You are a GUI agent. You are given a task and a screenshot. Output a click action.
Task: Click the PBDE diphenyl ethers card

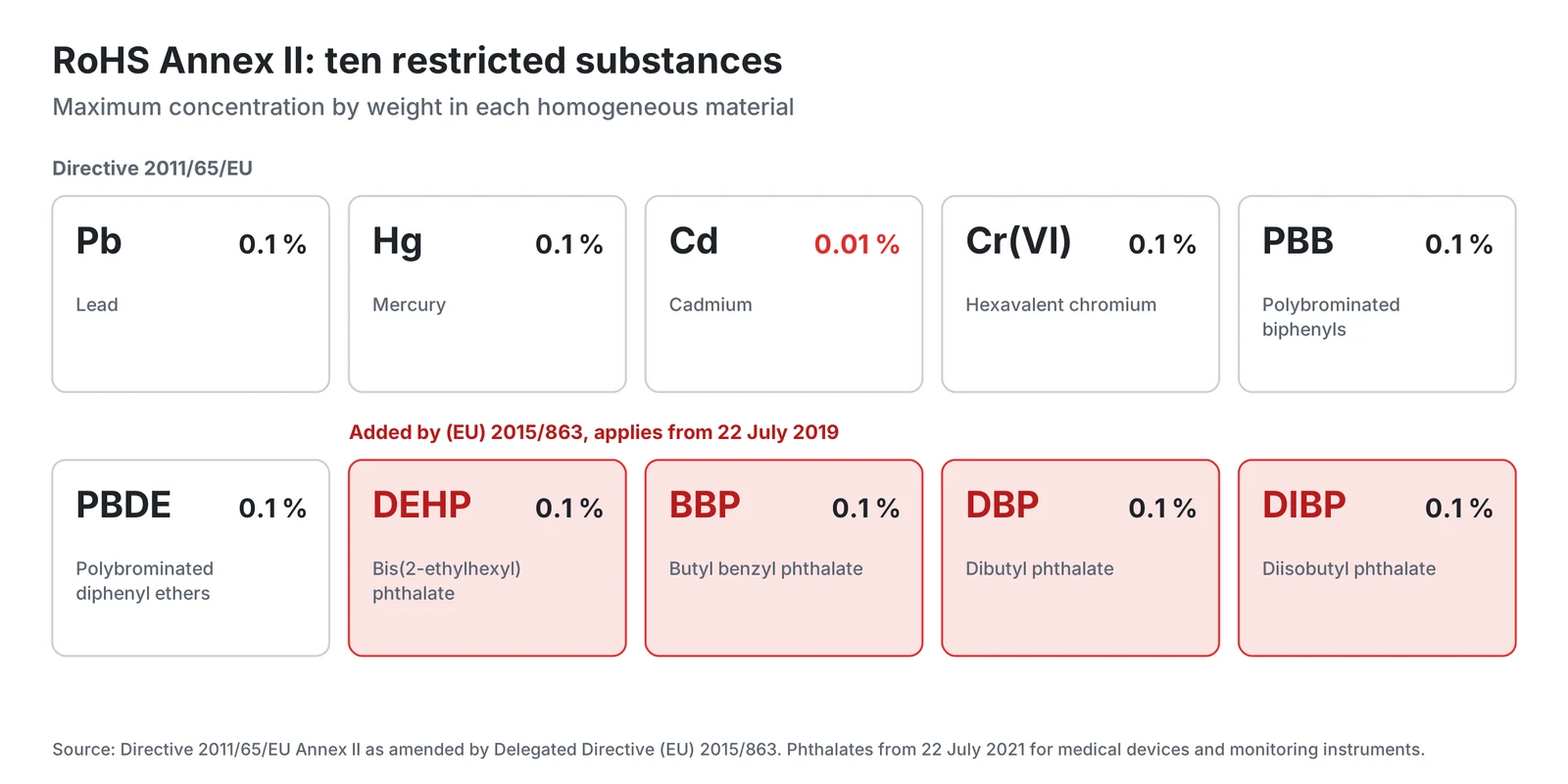(x=191, y=558)
